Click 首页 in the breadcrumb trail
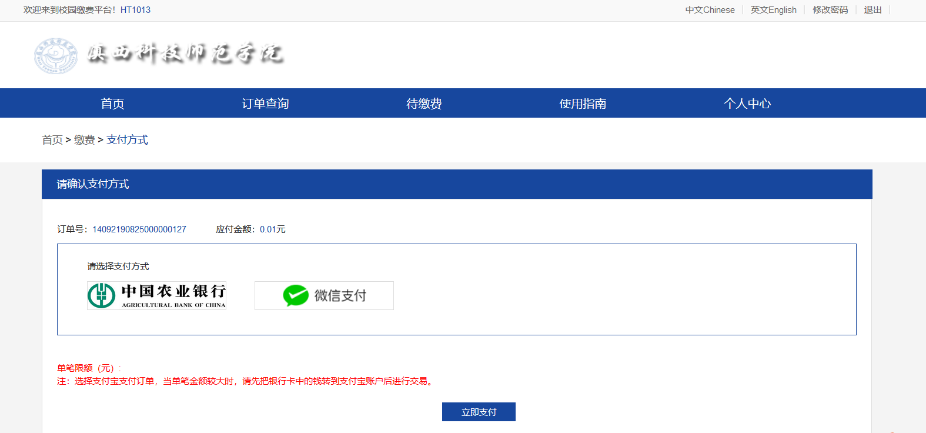 52,140
